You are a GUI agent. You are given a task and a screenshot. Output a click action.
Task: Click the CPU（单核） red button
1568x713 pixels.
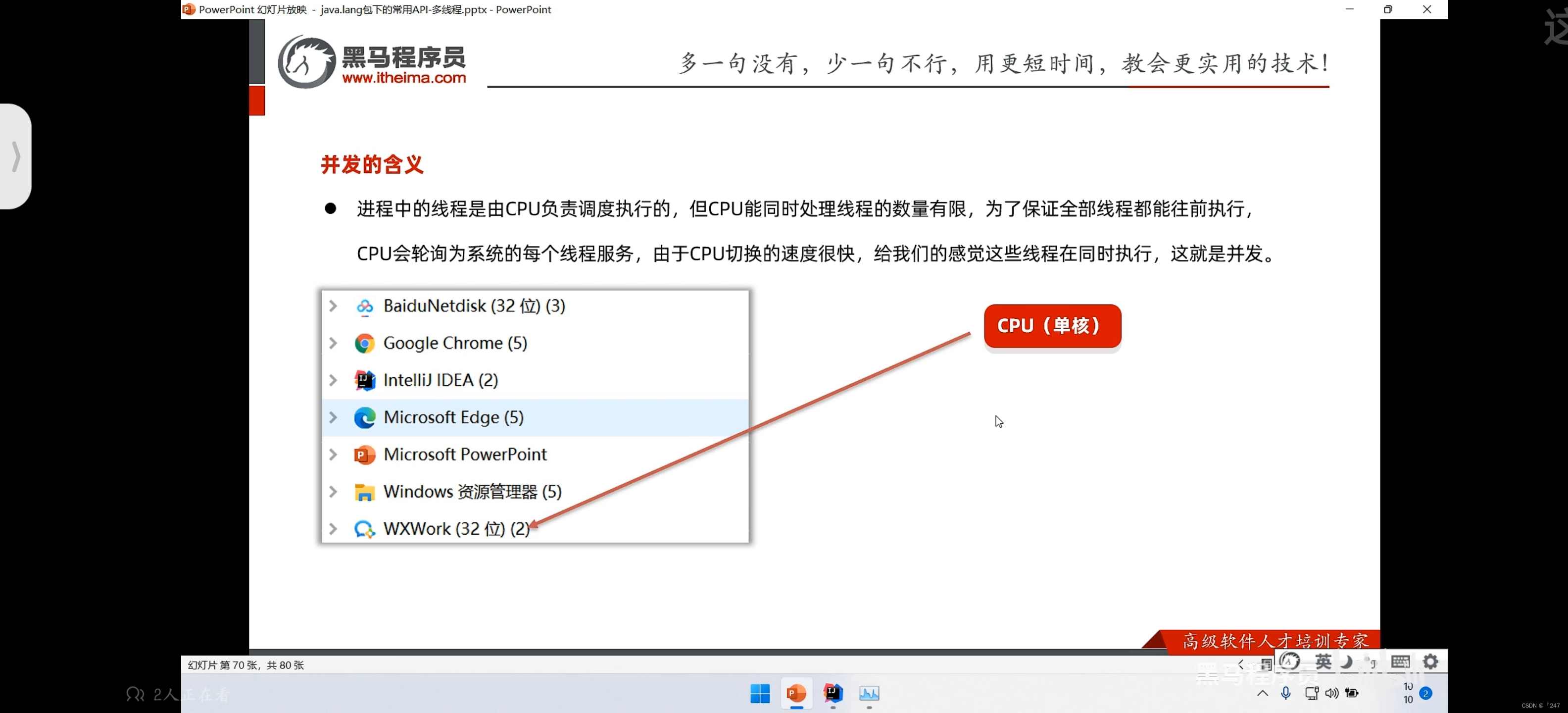click(1052, 326)
